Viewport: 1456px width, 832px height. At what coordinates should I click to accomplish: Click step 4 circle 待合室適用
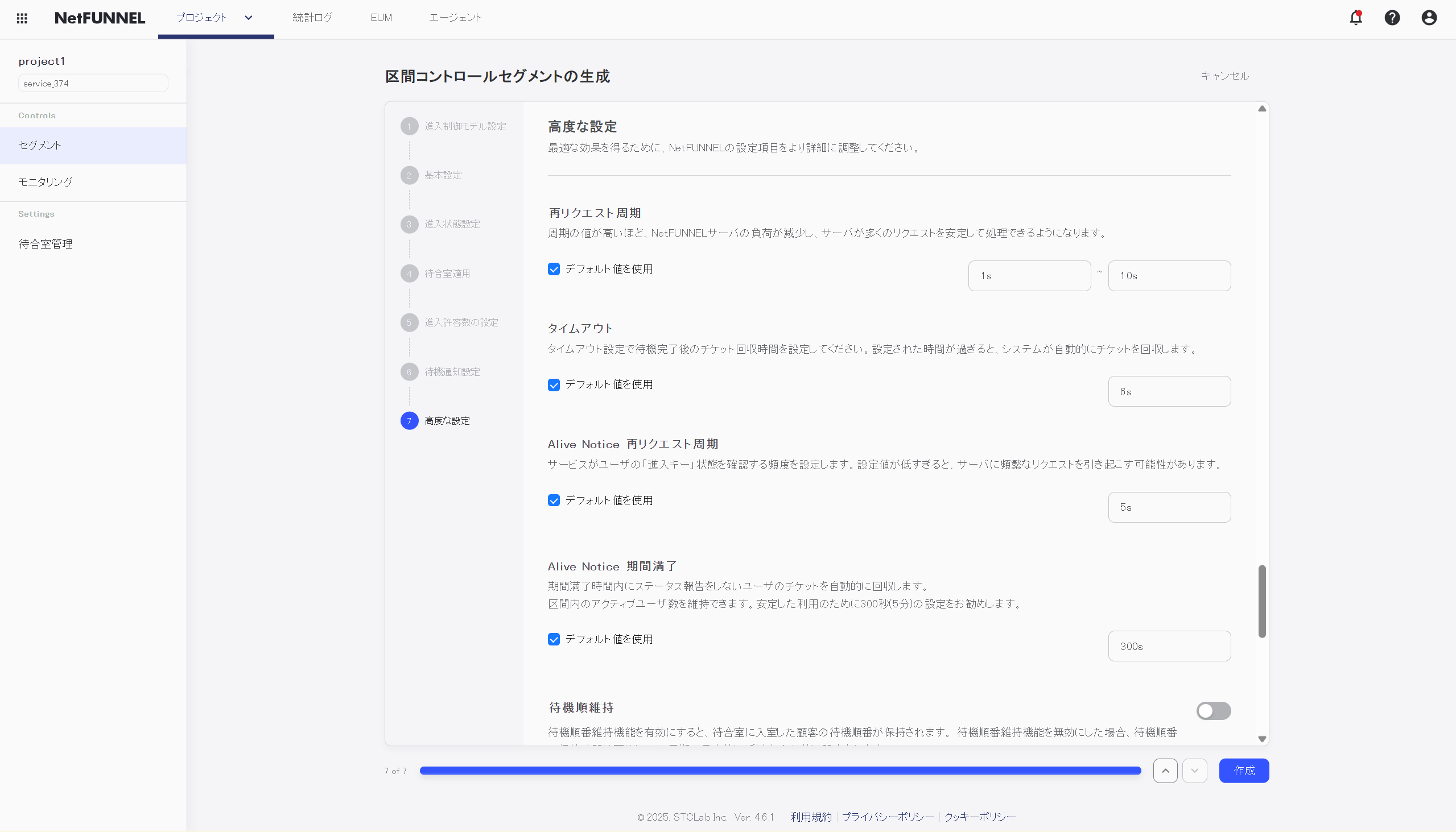[409, 274]
